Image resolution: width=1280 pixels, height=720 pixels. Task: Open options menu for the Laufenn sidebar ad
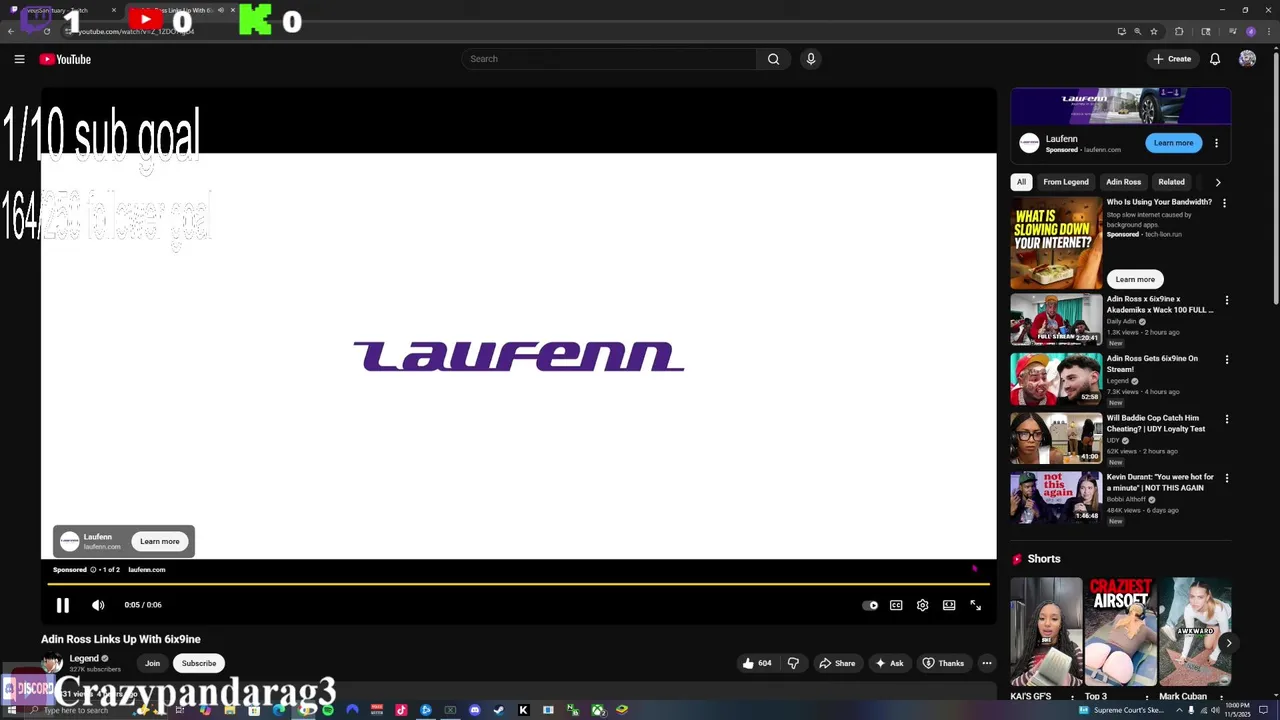[1216, 143]
